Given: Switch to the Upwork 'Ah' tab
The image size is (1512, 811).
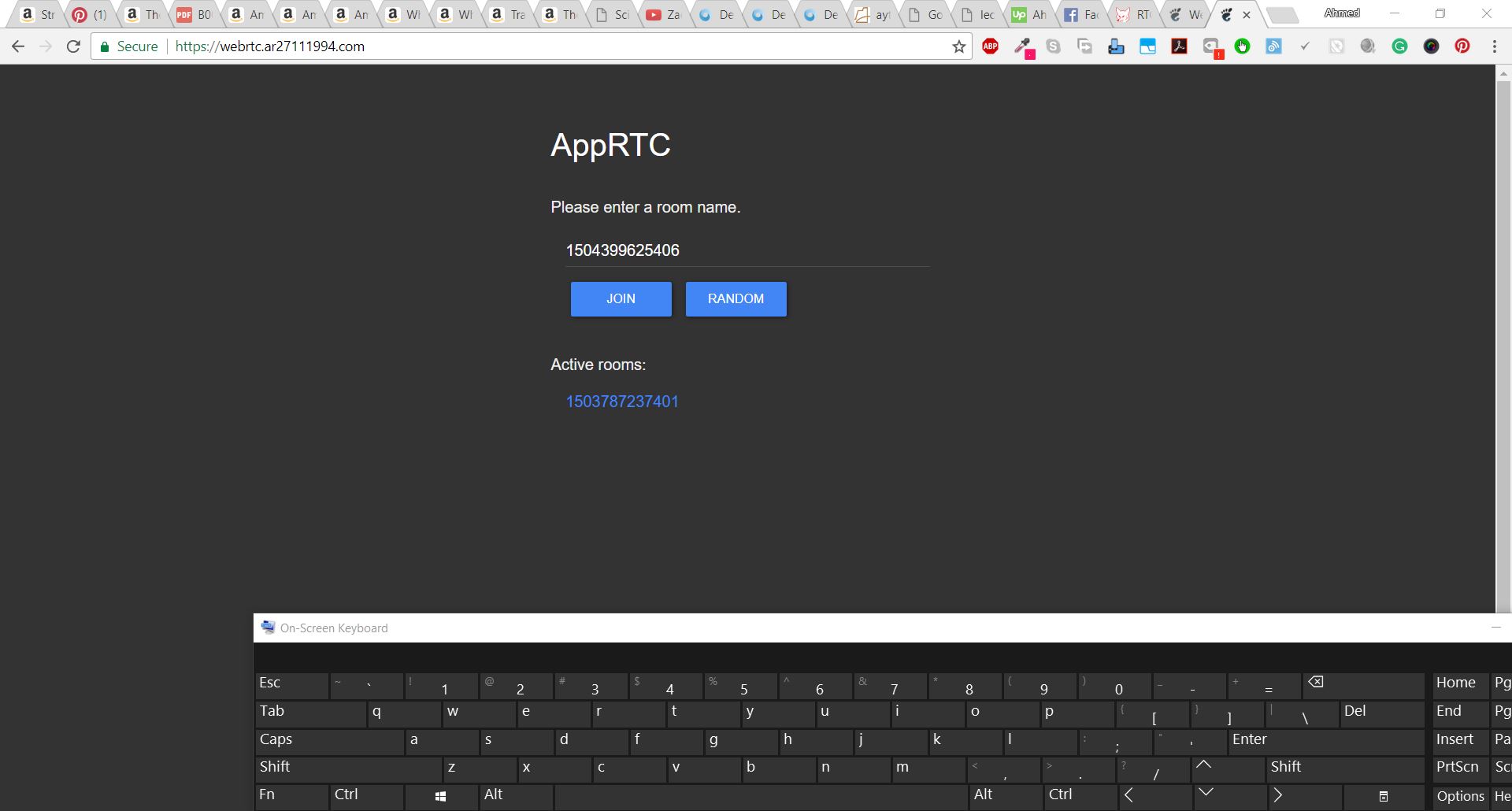Looking at the screenshot, I should (1028, 15).
